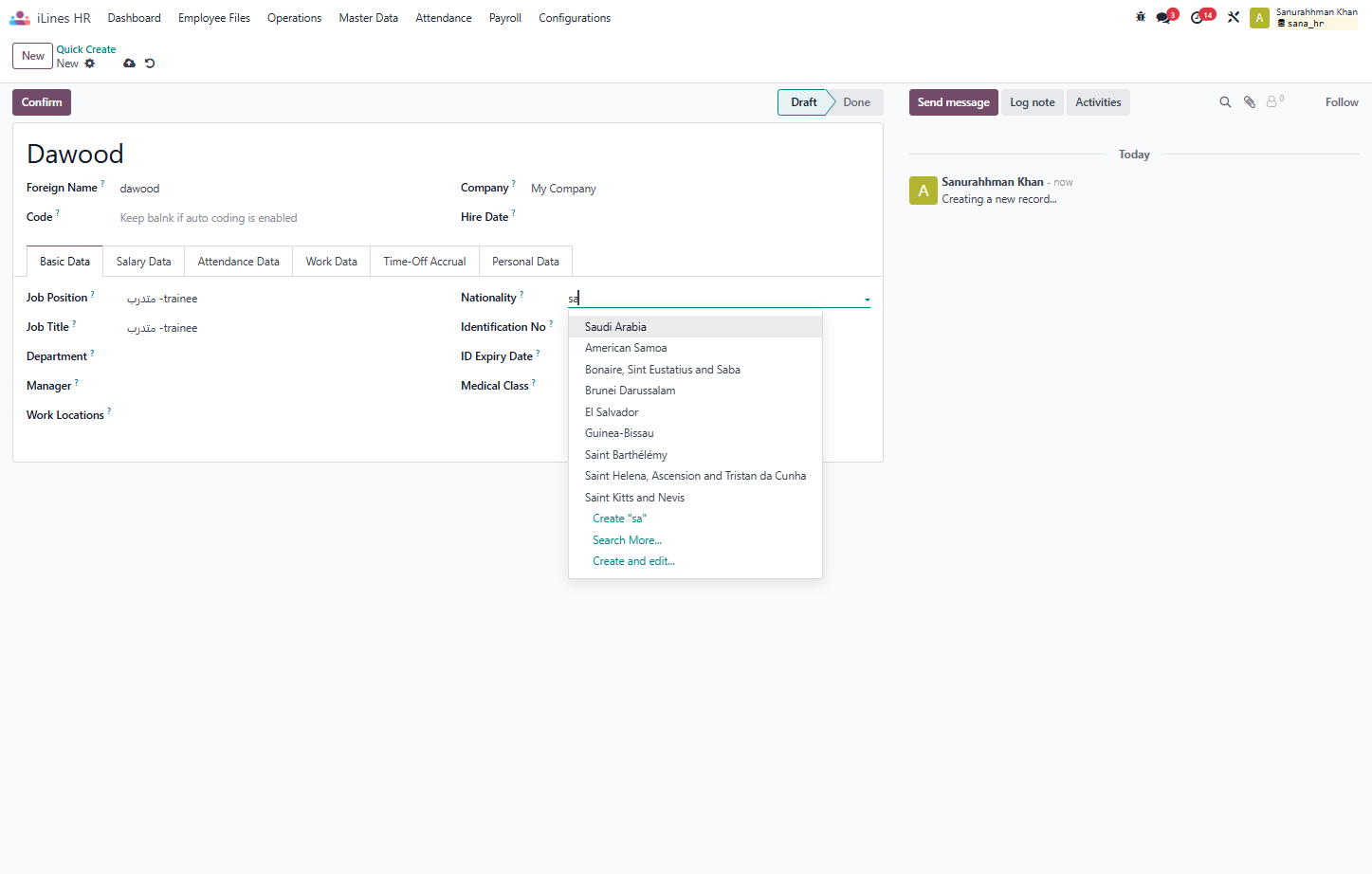The image size is (1372, 874).
Task: Click the Log note button
Action: point(1033,102)
